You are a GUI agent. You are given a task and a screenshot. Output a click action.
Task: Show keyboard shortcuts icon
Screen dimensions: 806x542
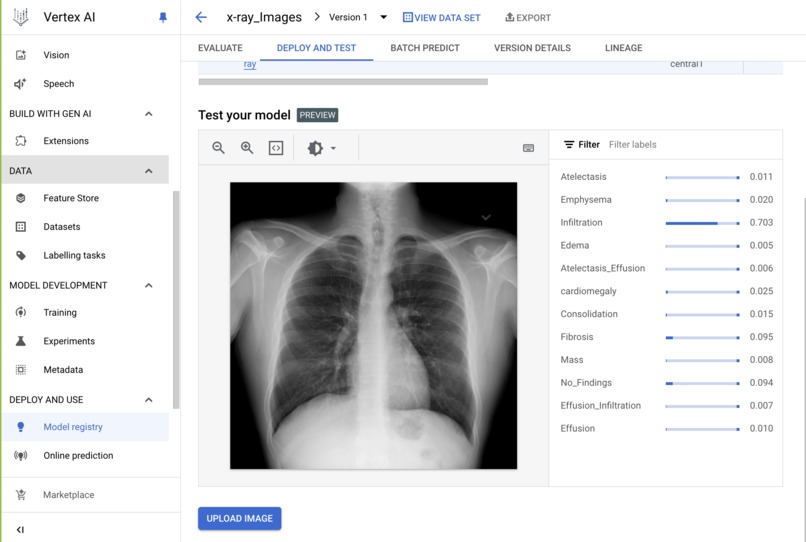(x=528, y=148)
